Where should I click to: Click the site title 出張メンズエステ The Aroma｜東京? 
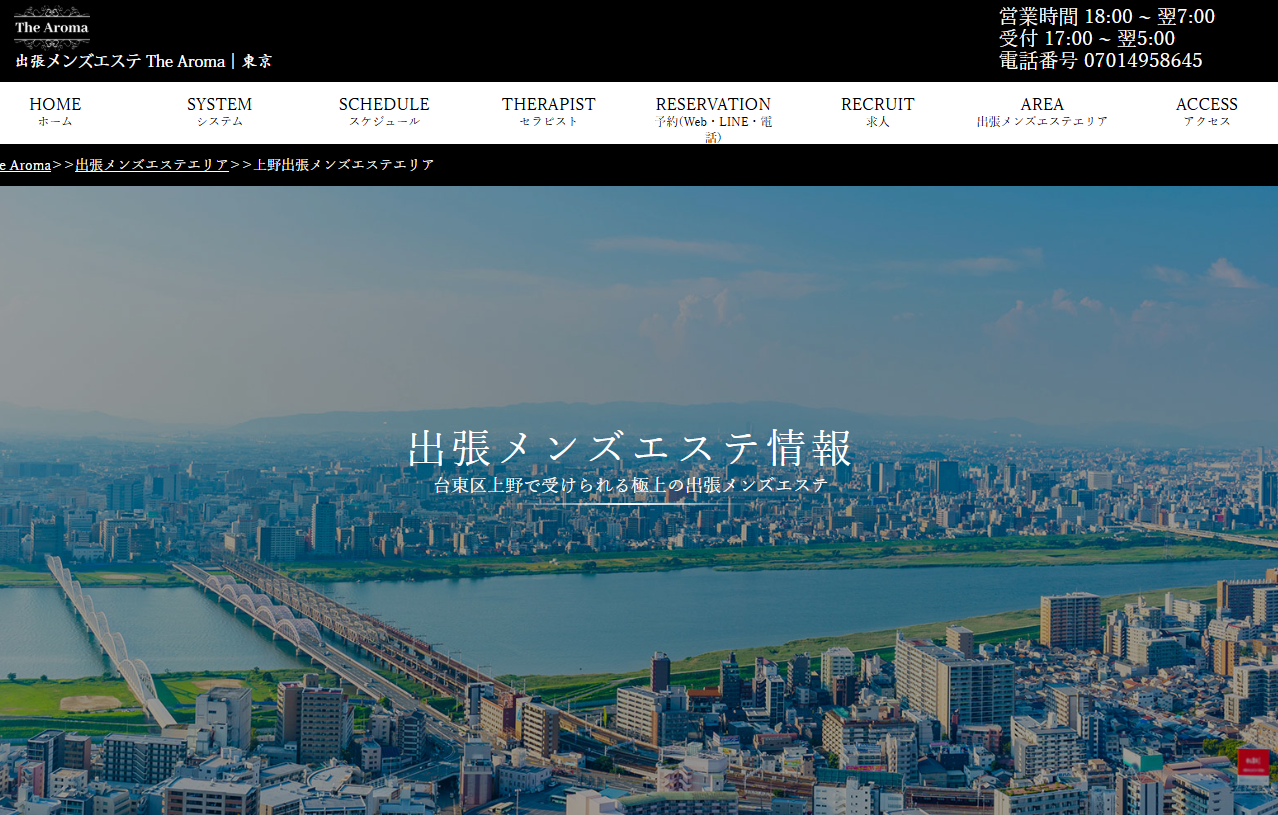pos(143,61)
